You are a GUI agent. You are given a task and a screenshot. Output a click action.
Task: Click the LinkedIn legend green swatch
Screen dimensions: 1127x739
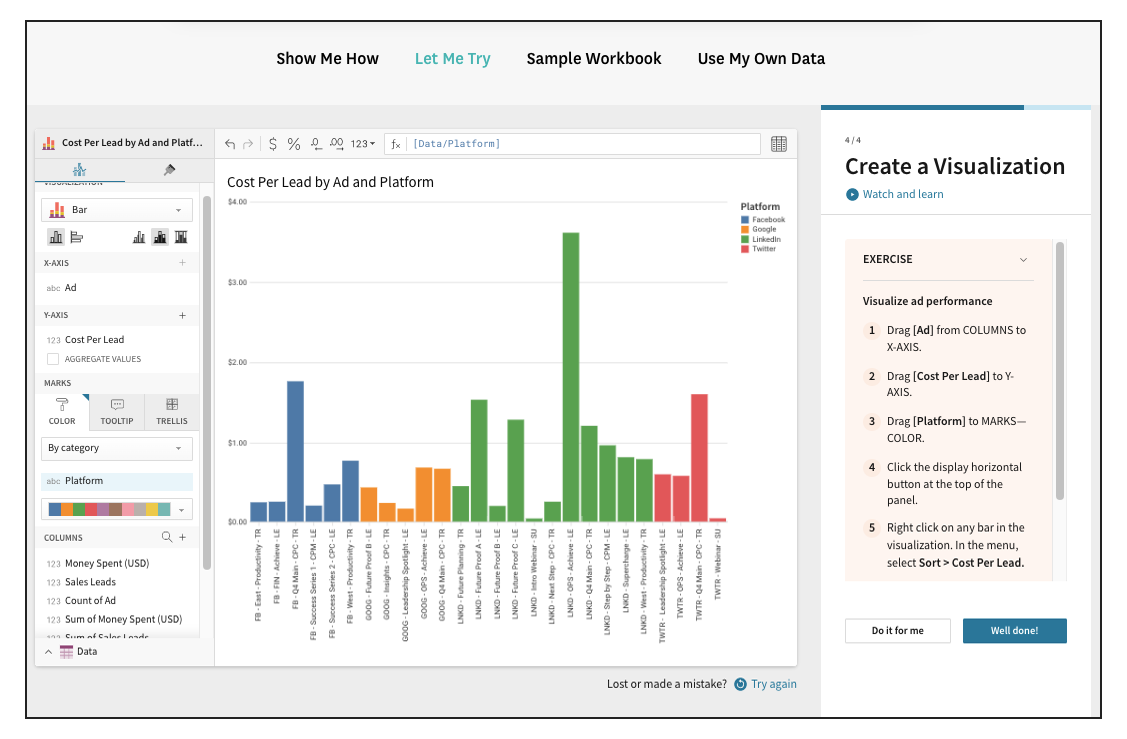745,239
